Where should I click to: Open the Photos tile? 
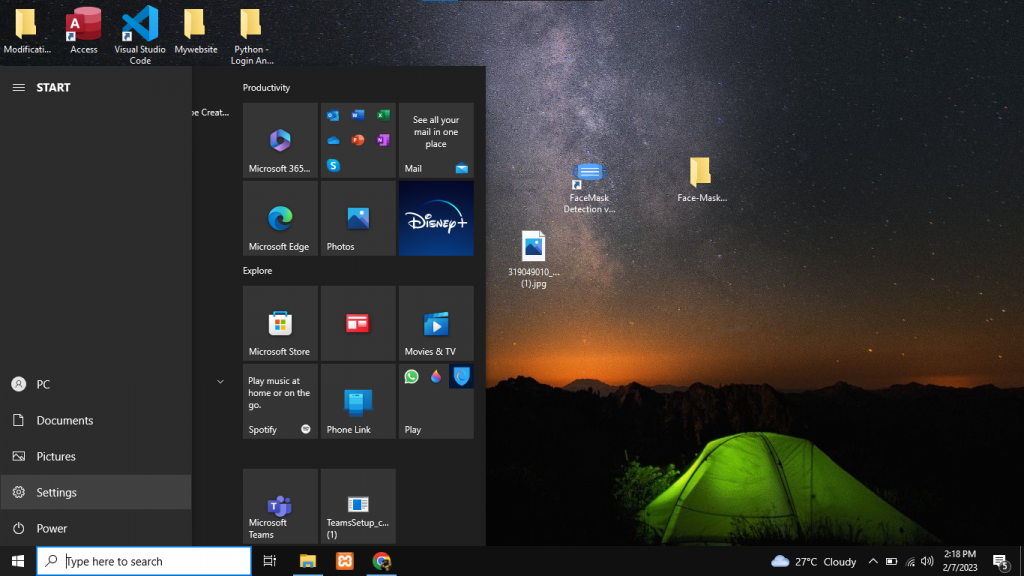[358, 218]
